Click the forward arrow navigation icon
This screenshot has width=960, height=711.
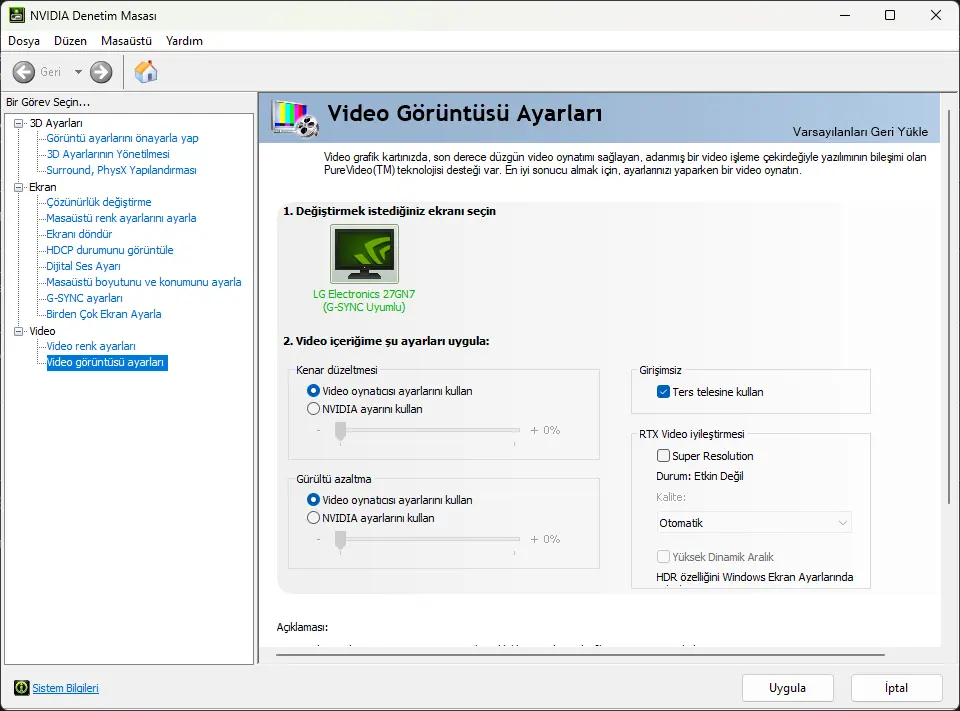[101, 72]
